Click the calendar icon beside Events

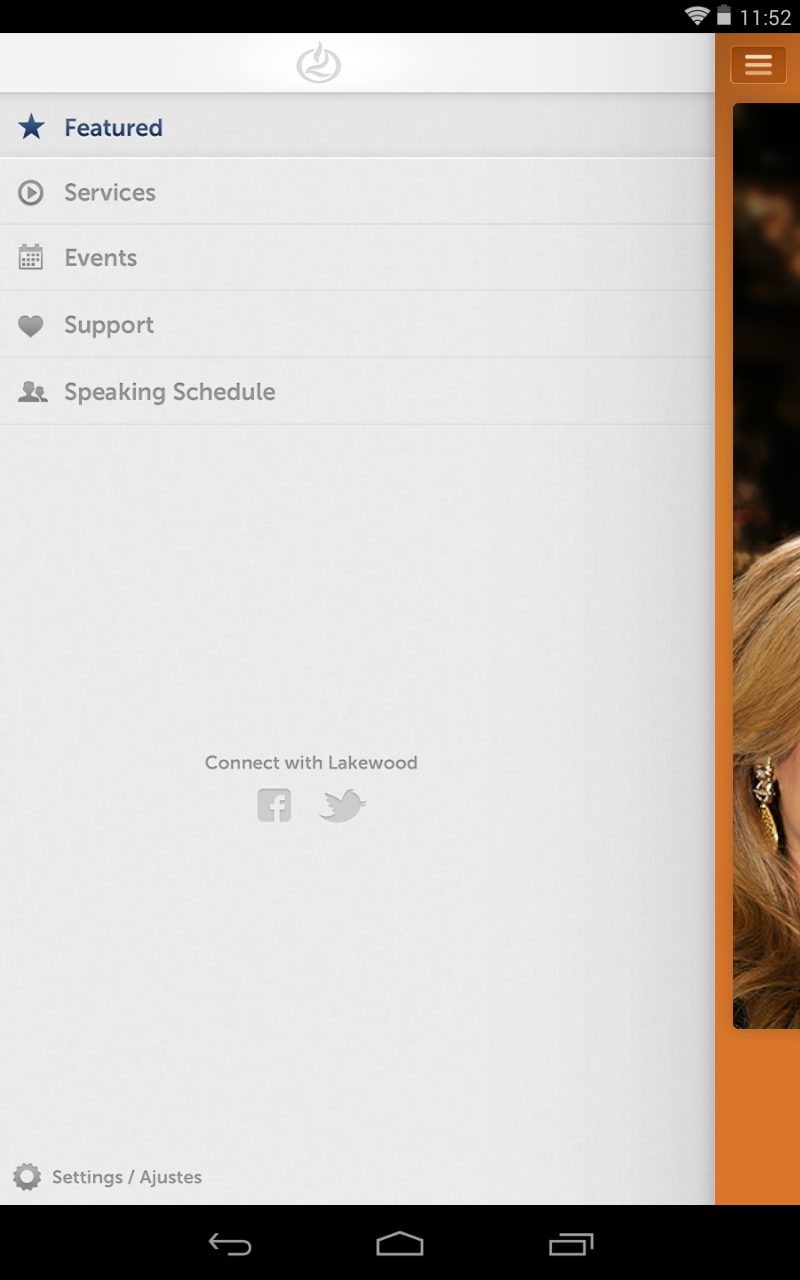[x=31, y=258]
